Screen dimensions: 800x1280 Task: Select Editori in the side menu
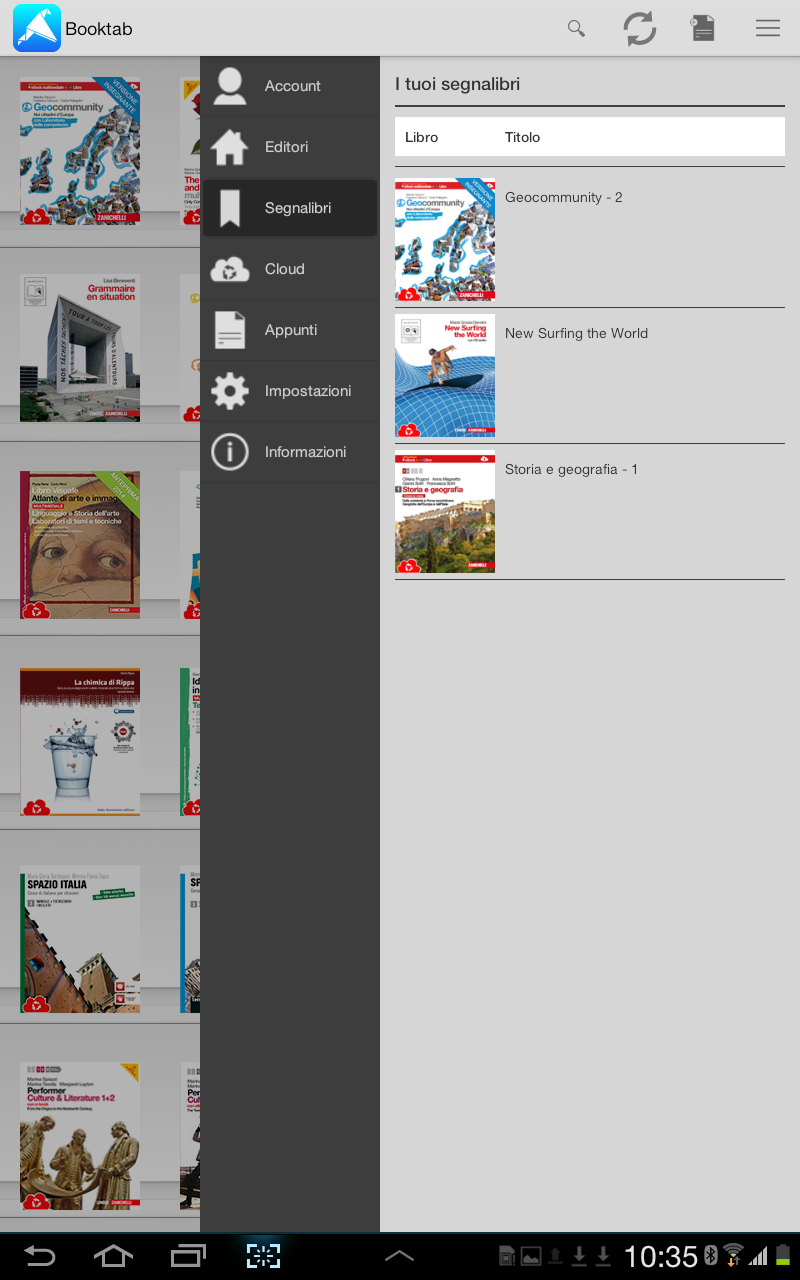290,147
